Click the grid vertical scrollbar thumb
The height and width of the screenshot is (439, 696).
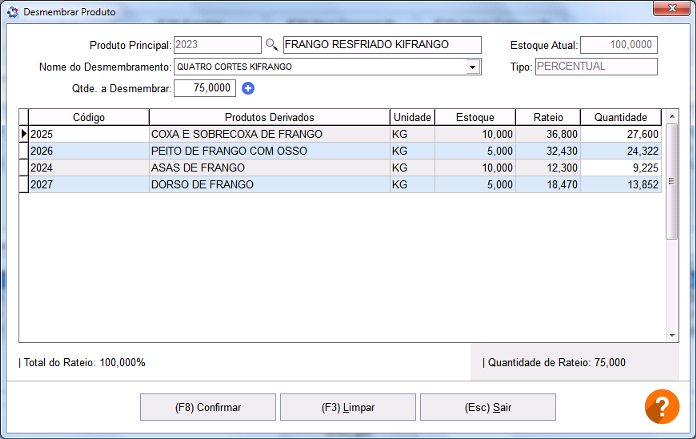(x=672, y=182)
